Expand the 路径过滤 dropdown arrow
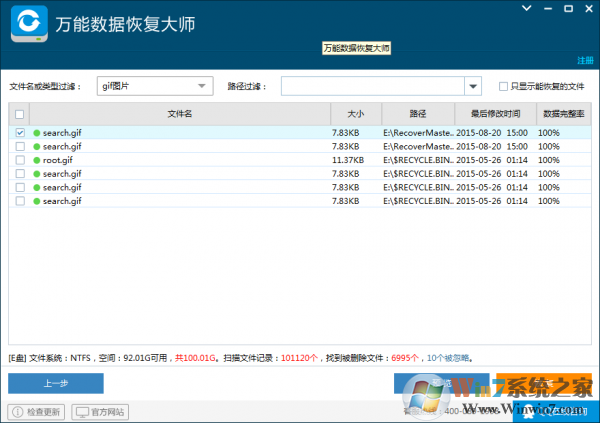600x423 pixels. point(473,87)
